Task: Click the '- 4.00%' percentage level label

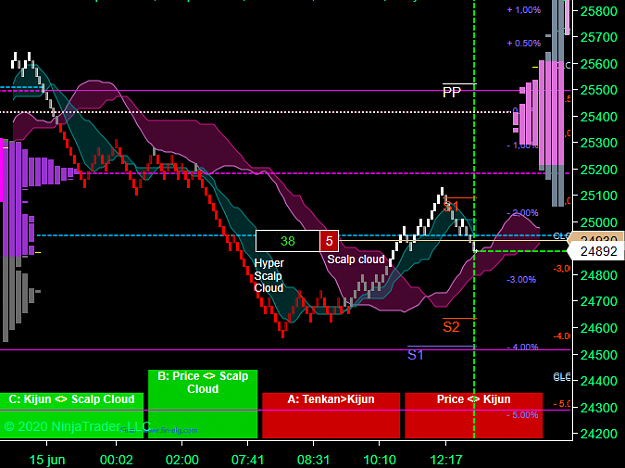Action: [x=523, y=347]
